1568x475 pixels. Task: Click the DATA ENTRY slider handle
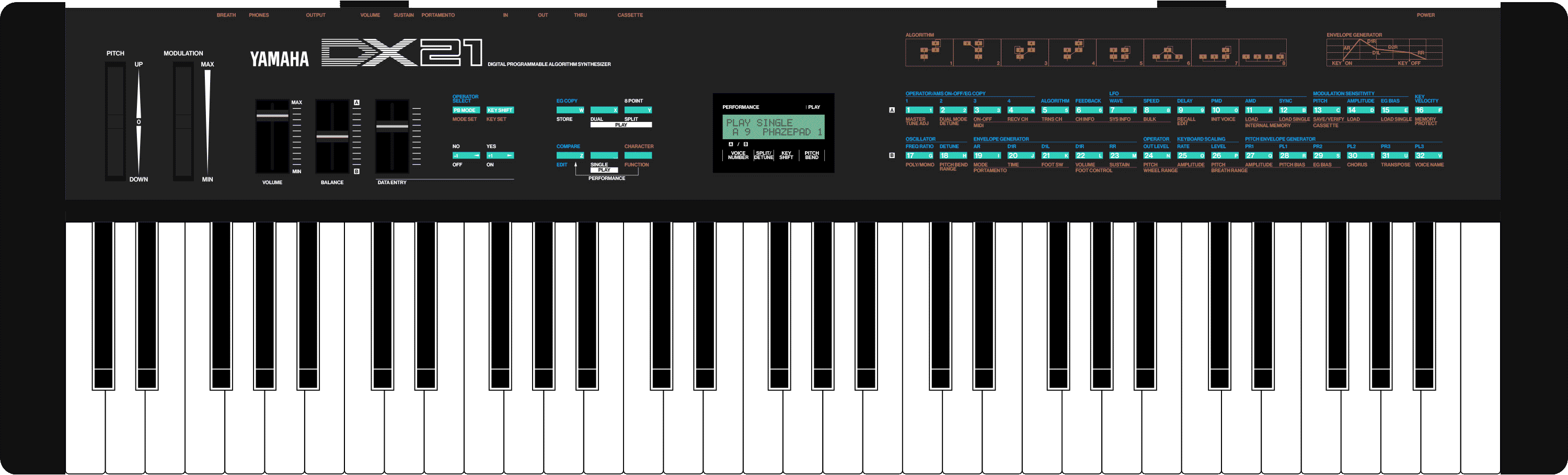tap(392, 127)
